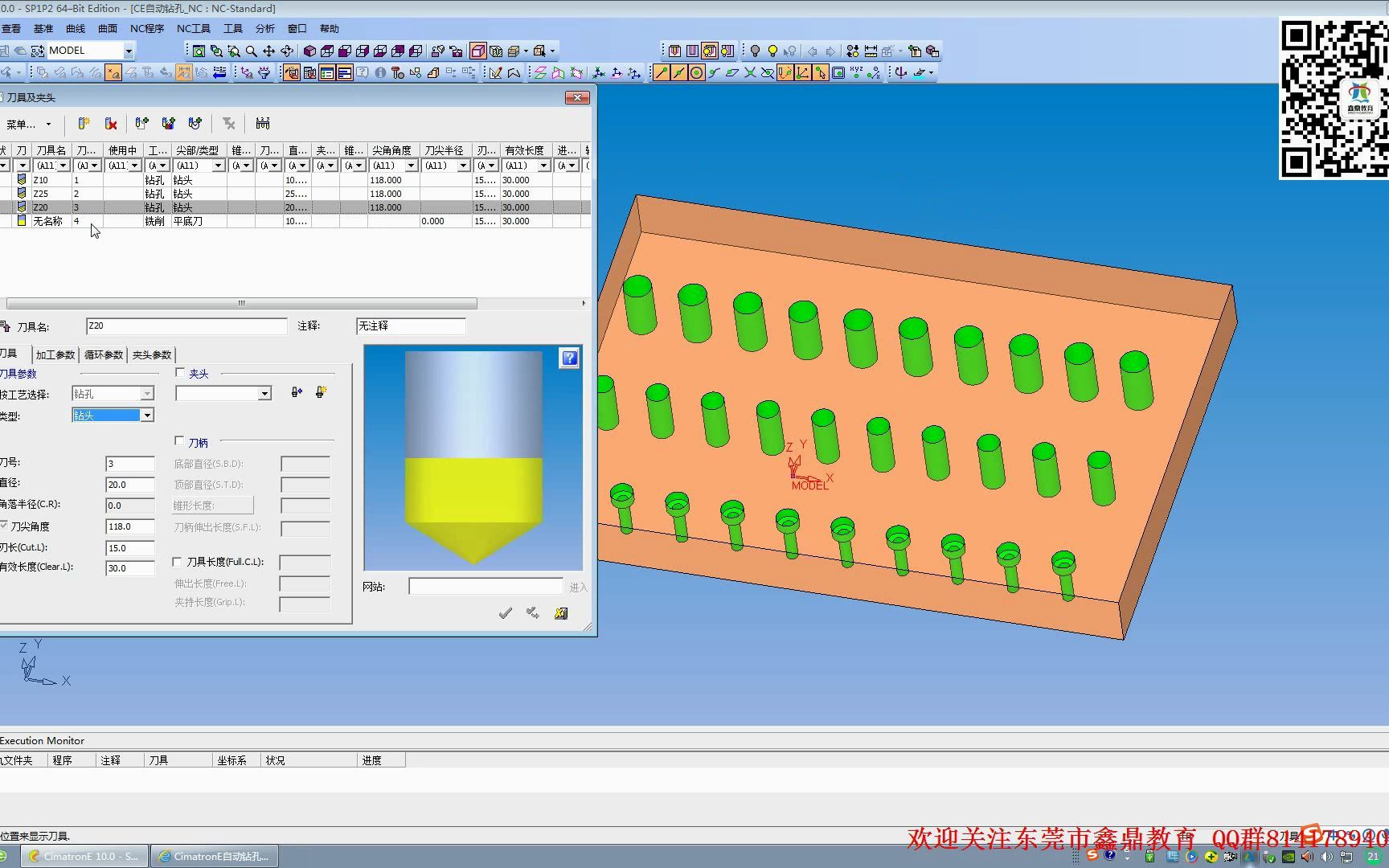
Task: Click the pan arrows icon in view toolbar
Action: coord(269,51)
